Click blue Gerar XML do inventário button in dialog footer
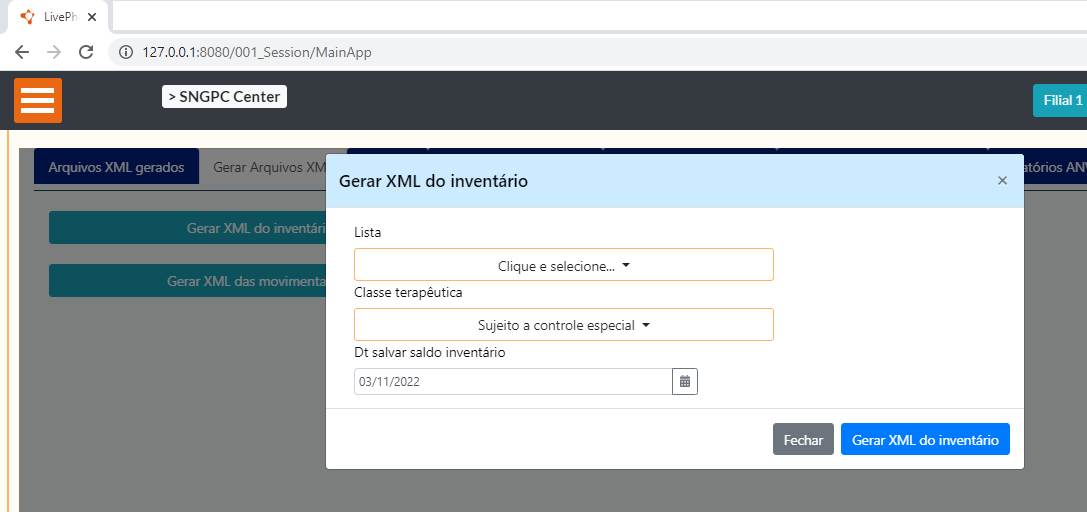The width and height of the screenshot is (1087, 512). pos(924,440)
